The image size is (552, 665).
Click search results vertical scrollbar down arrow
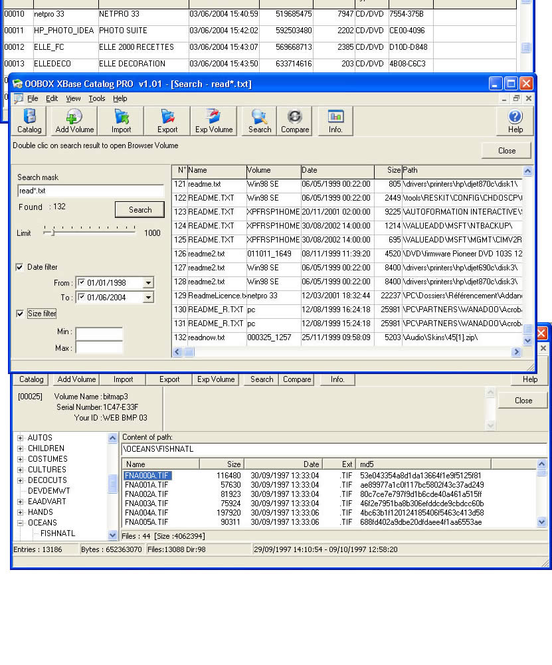[x=527, y=341]
